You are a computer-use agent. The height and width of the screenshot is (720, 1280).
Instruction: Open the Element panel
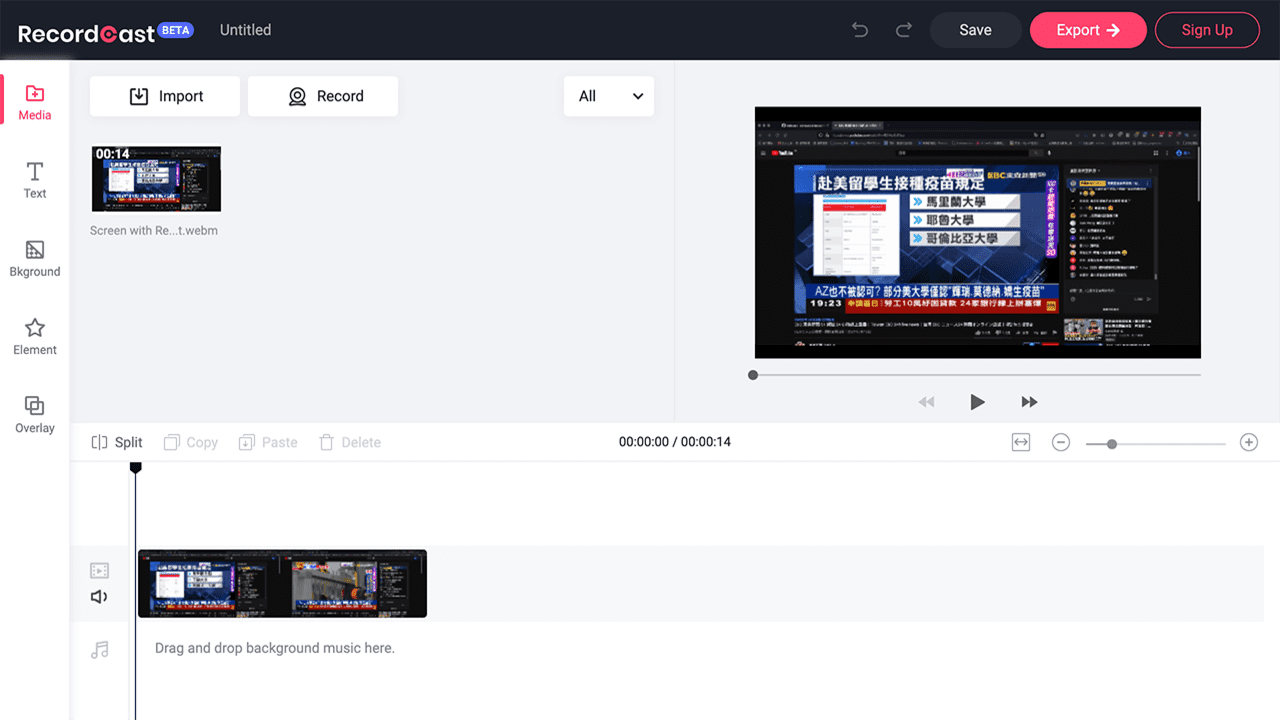34,337
